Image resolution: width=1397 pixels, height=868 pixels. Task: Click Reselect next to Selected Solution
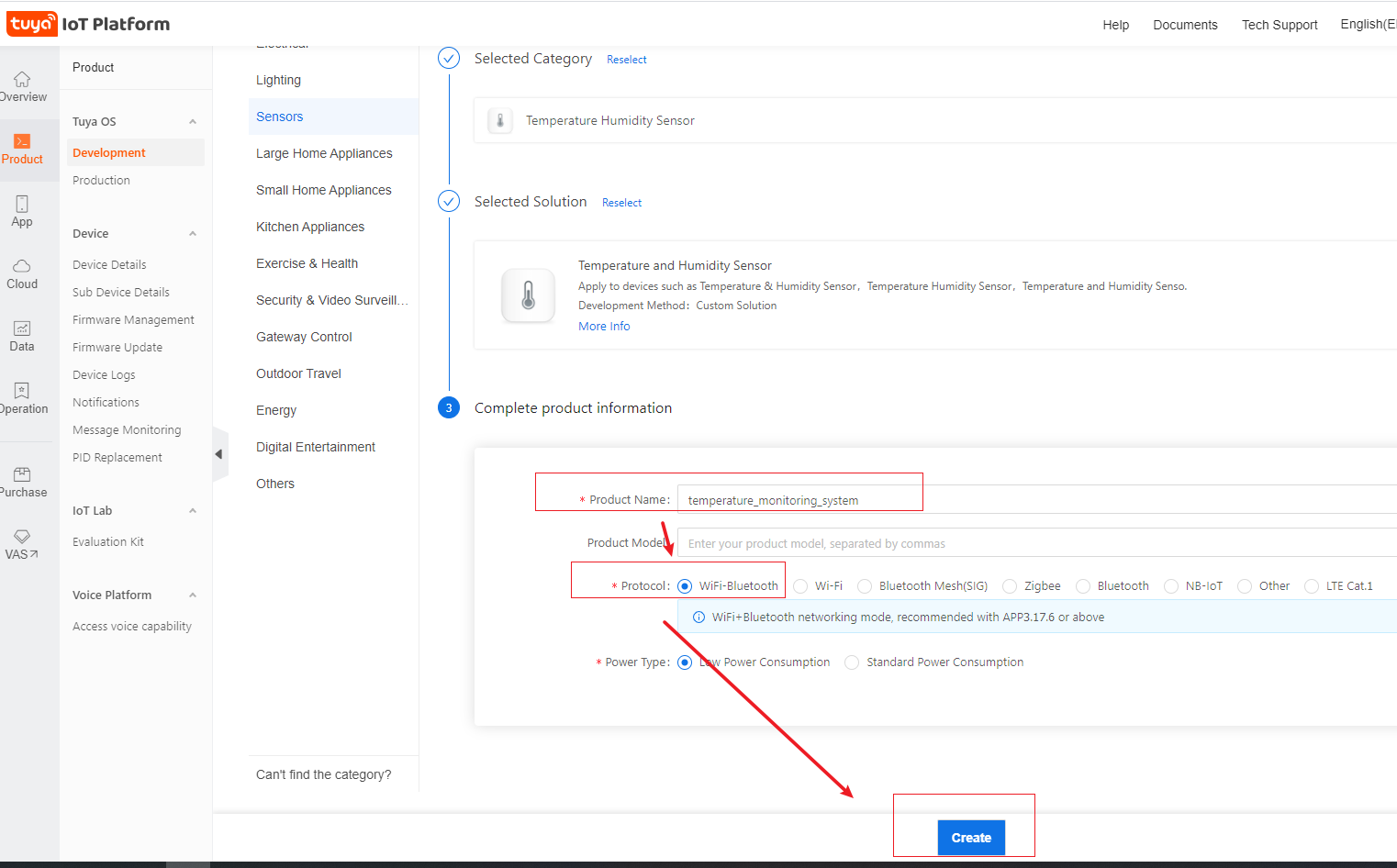point(622,203)
